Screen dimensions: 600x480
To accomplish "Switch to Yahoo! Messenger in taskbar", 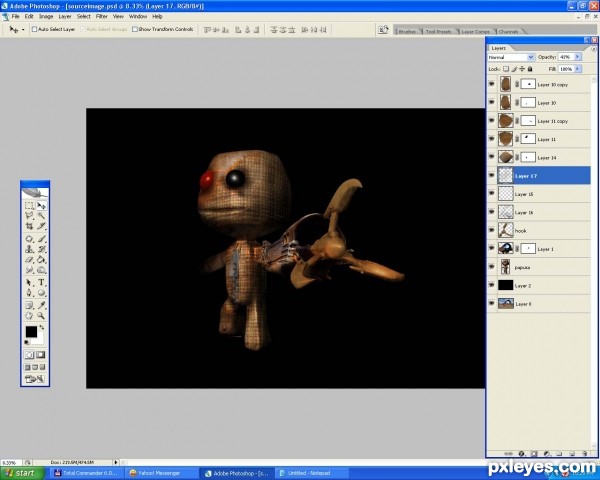I will click(161, 473).
